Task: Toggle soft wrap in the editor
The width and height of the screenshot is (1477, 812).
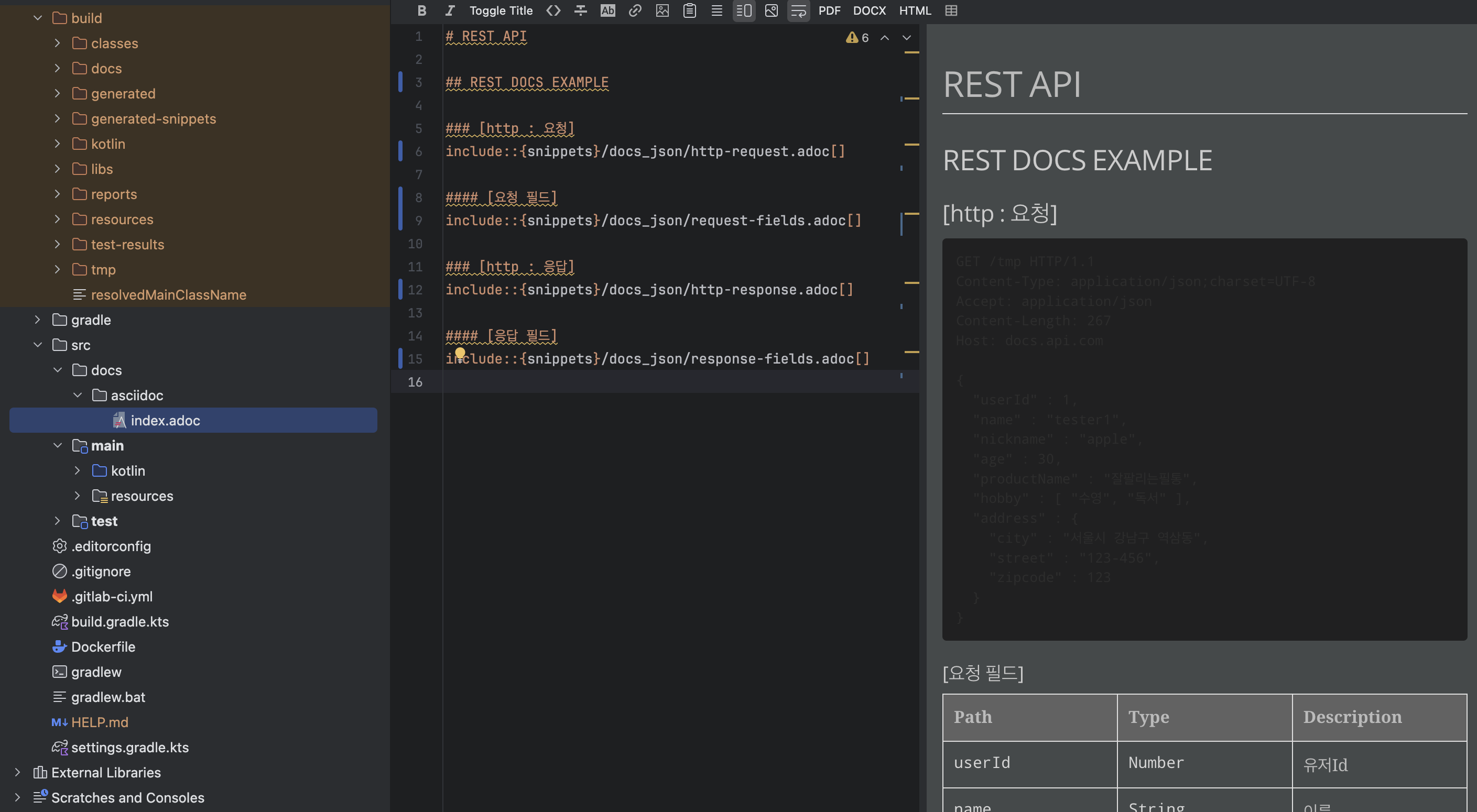Action: coord(798,10)
